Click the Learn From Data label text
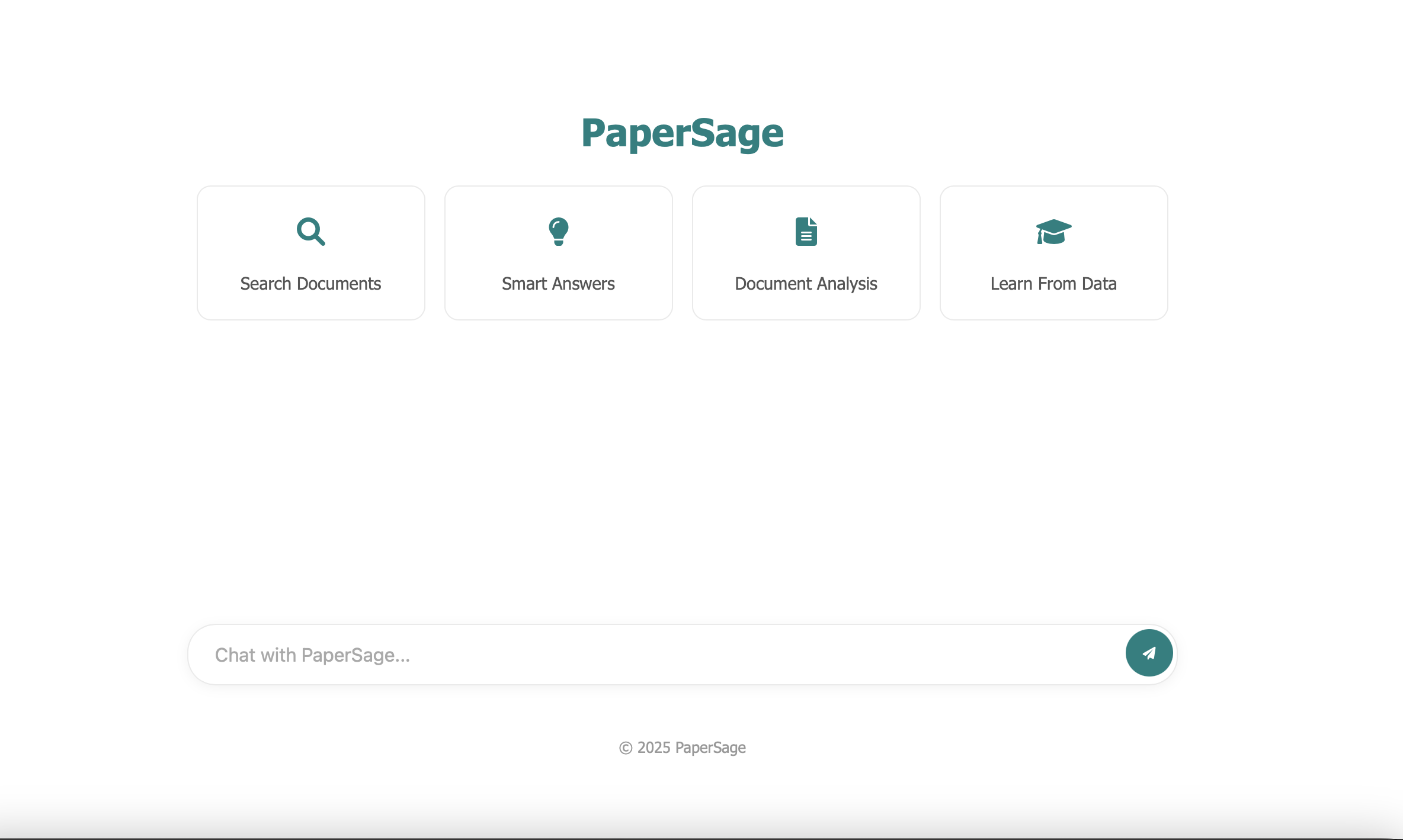1403x840 pixels. [x=1053, y=284]
